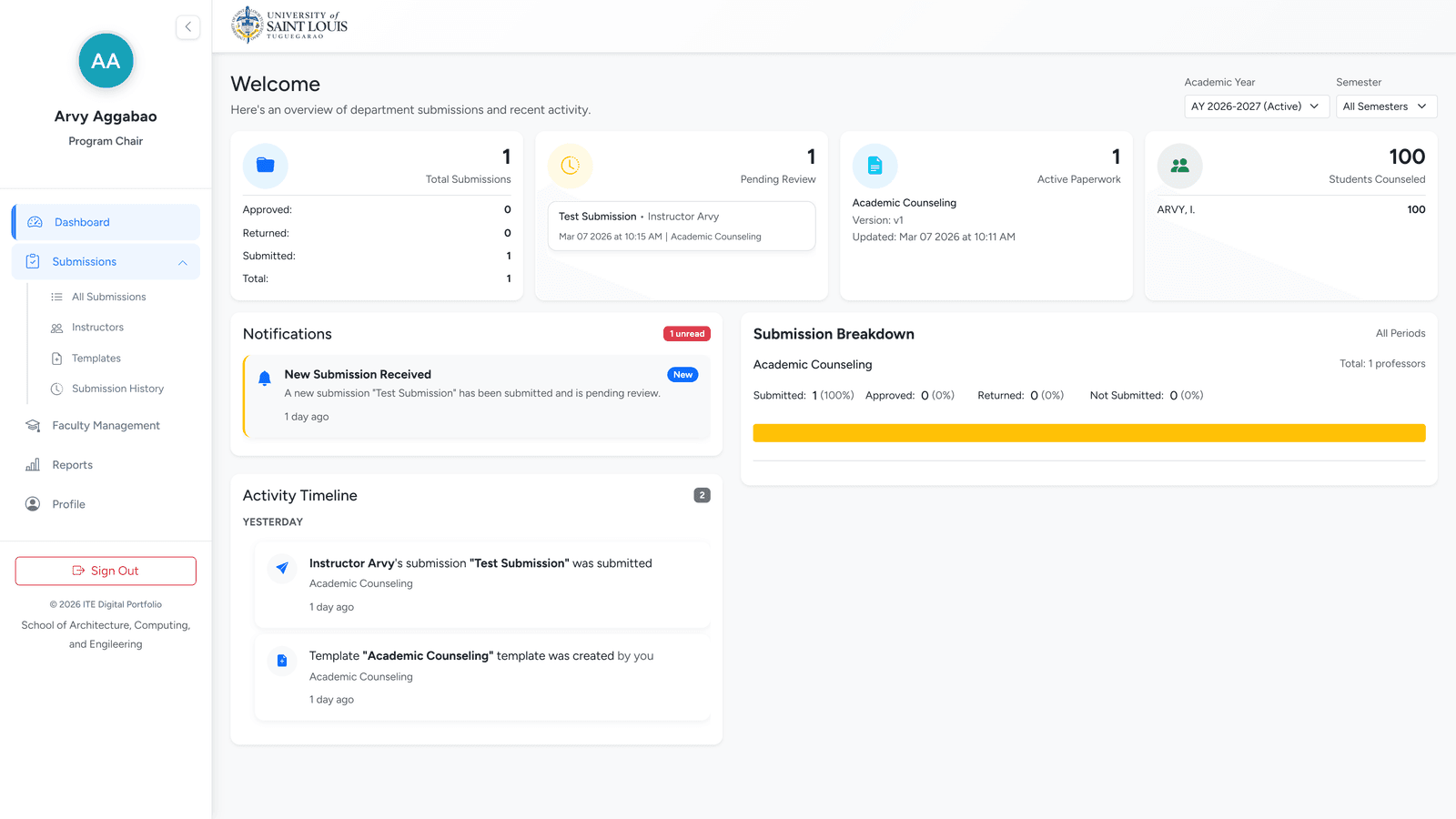Click "Not Submitted: 0 (0%)" breakdown text
The height and width of the screenshot is (819, 1456).
1147,396
